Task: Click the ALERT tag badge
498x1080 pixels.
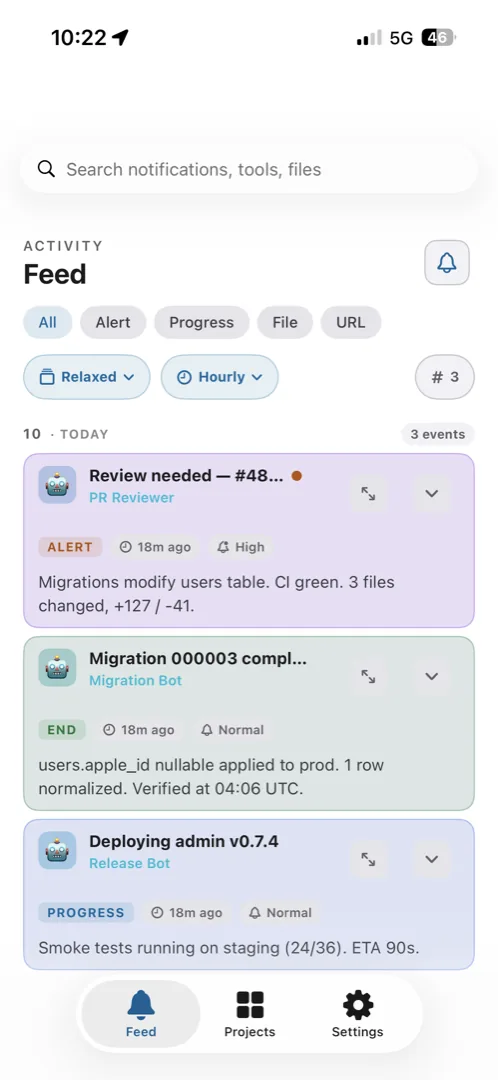Action: [x=70, y=547]
